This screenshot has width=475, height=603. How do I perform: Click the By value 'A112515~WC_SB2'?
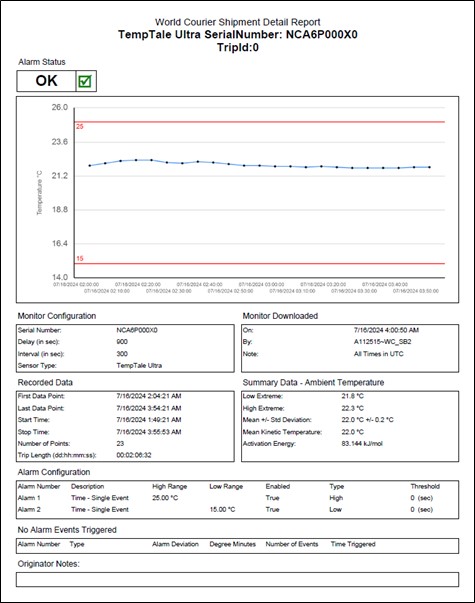383,342
